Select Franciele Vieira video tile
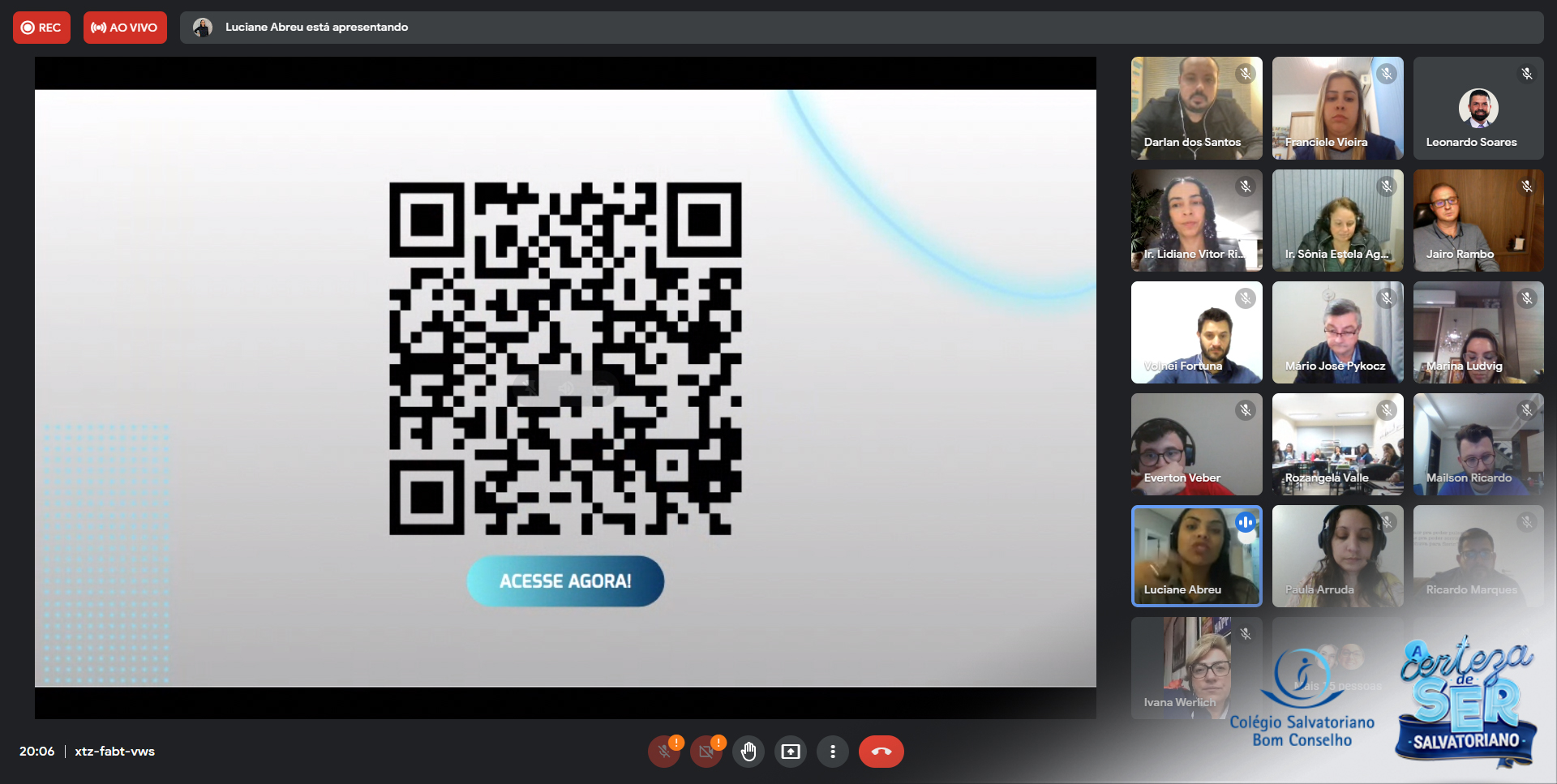This screenshot has width=1557, height=784. coord(1338,108)
